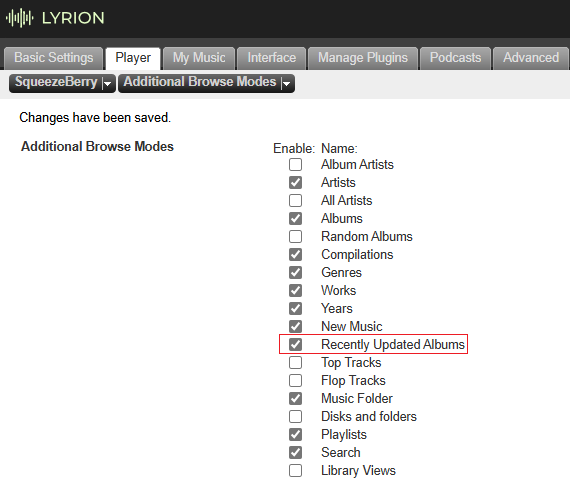Click the 'Changes have been saved.' message
The height and width of the screenshot is (488, 570).
click(95, 118)
